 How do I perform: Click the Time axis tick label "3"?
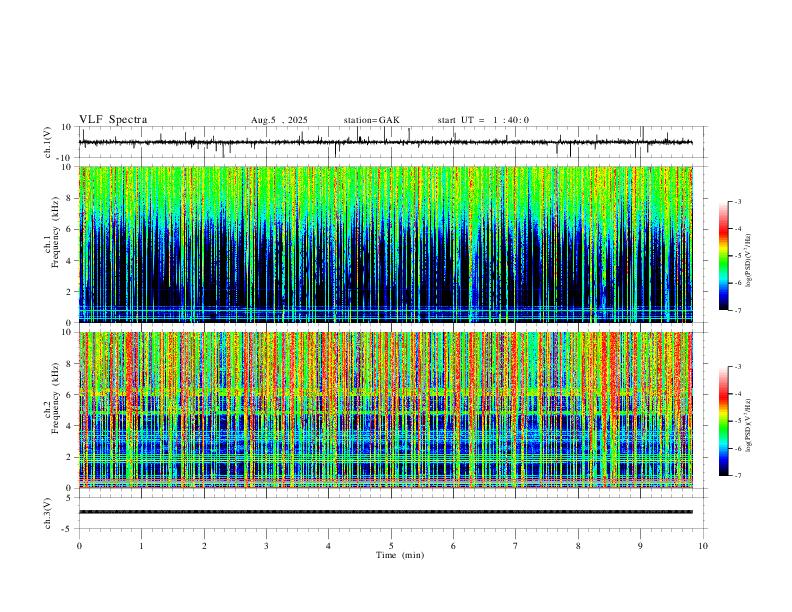coord(266,546)
